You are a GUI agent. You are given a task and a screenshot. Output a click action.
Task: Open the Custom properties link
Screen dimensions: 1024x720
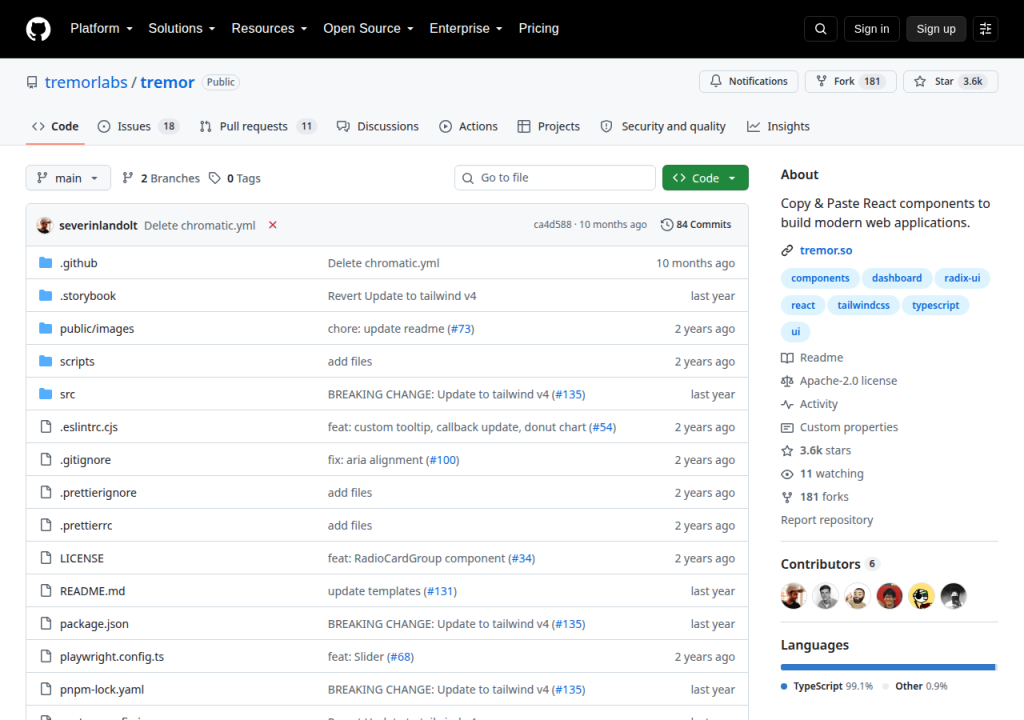[848, 427]
